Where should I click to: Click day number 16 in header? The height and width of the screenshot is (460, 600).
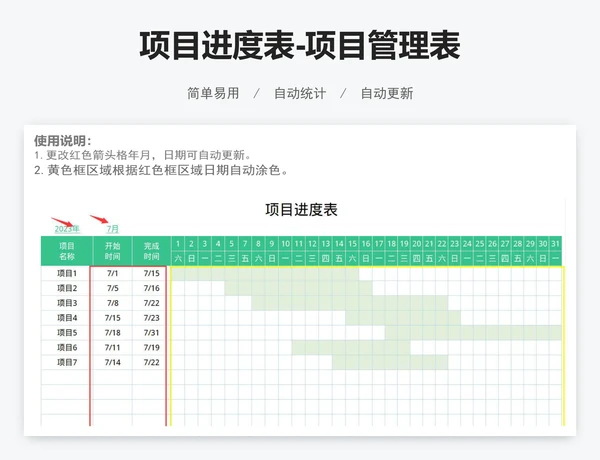365,244
